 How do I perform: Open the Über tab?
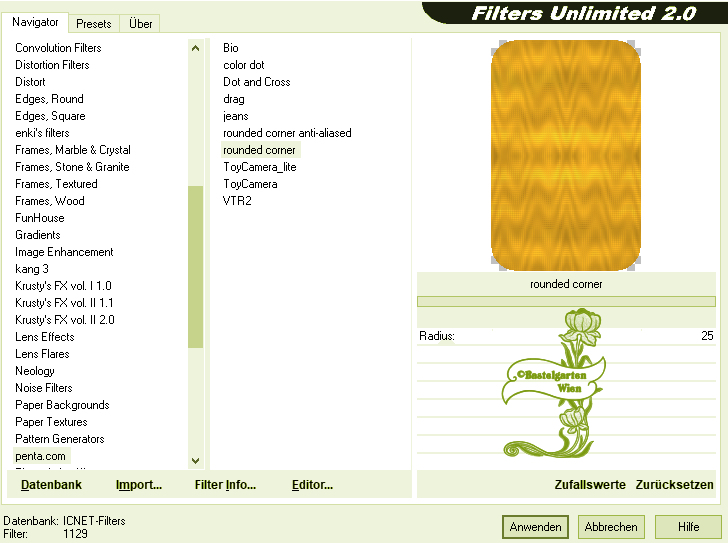(140, 24)
